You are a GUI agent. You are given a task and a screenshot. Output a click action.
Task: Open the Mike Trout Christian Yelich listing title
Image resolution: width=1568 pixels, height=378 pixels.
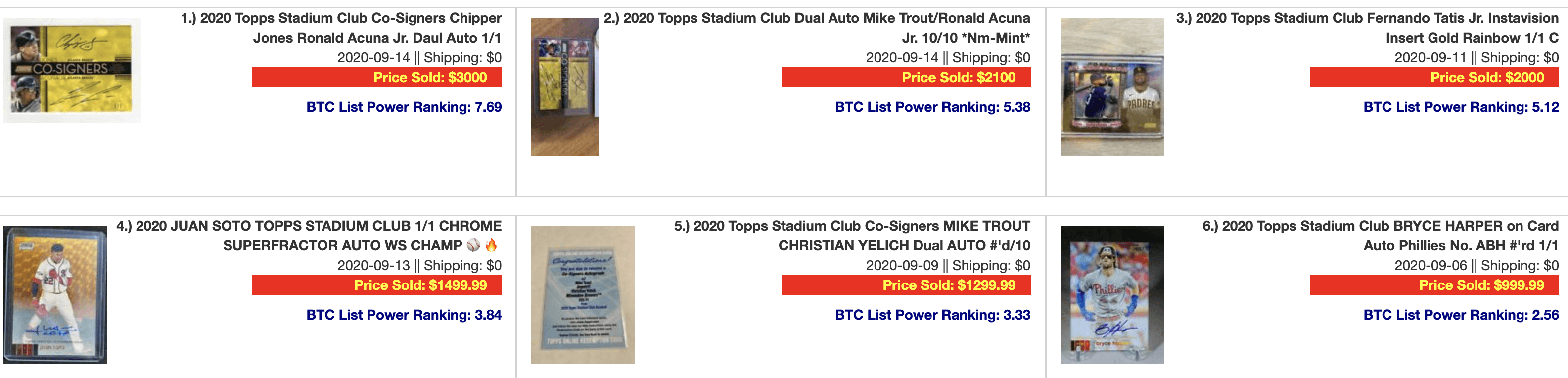(852, 236)
